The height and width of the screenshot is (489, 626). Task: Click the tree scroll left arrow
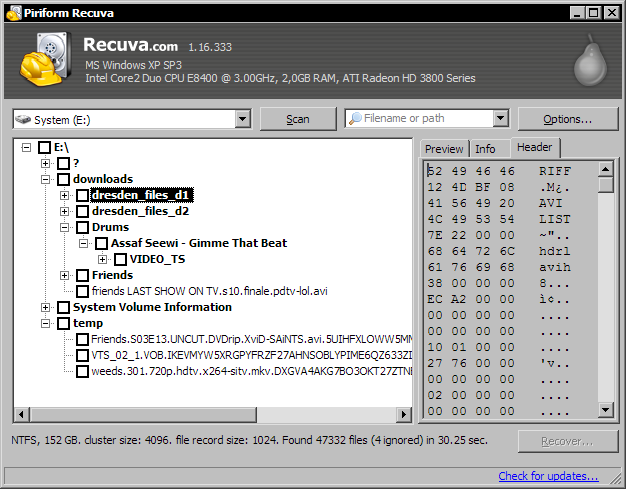22,415
